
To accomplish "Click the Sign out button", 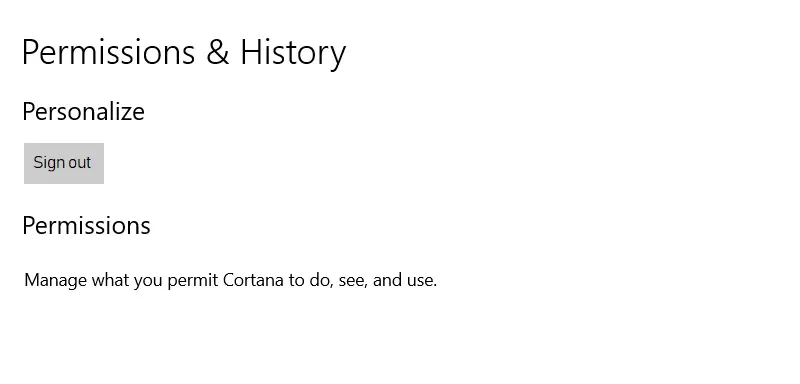I will coord(64,163).
